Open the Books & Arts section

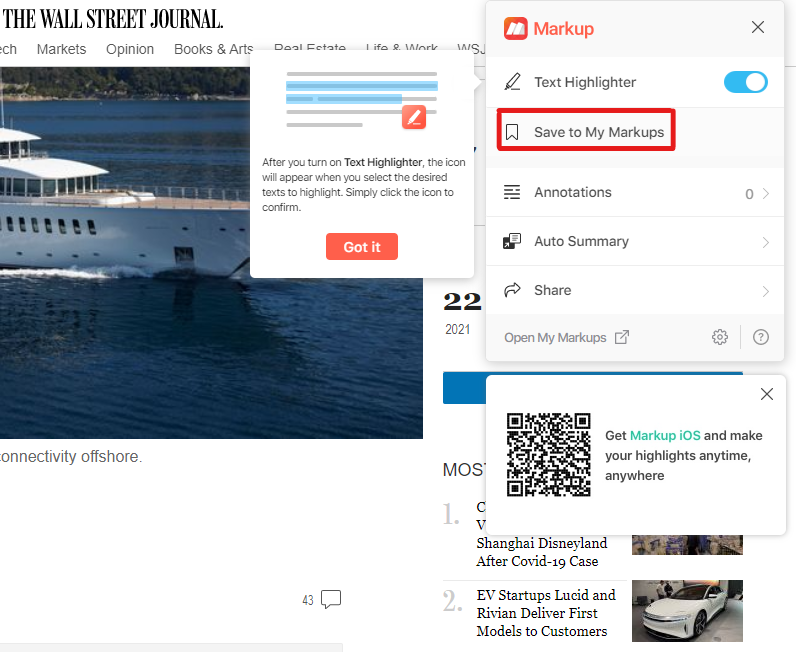(x=213, y=49)
